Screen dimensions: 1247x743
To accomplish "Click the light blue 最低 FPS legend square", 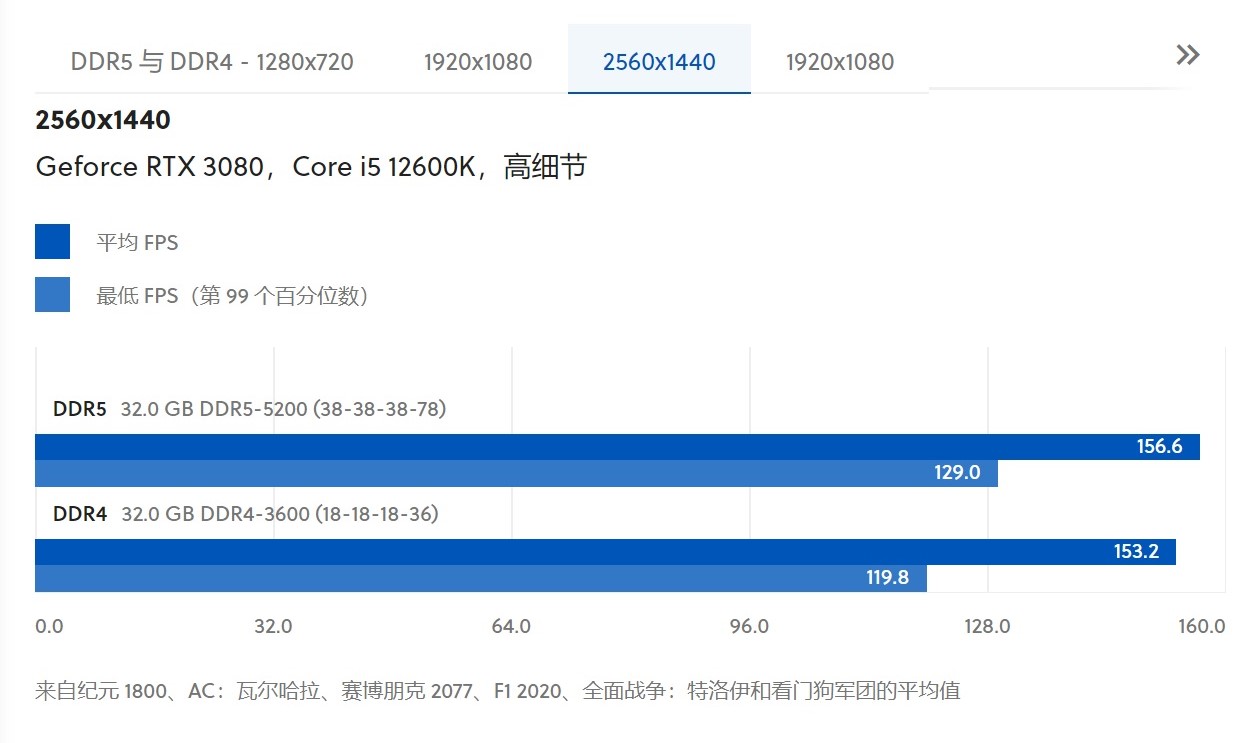I will coord(52,295).
